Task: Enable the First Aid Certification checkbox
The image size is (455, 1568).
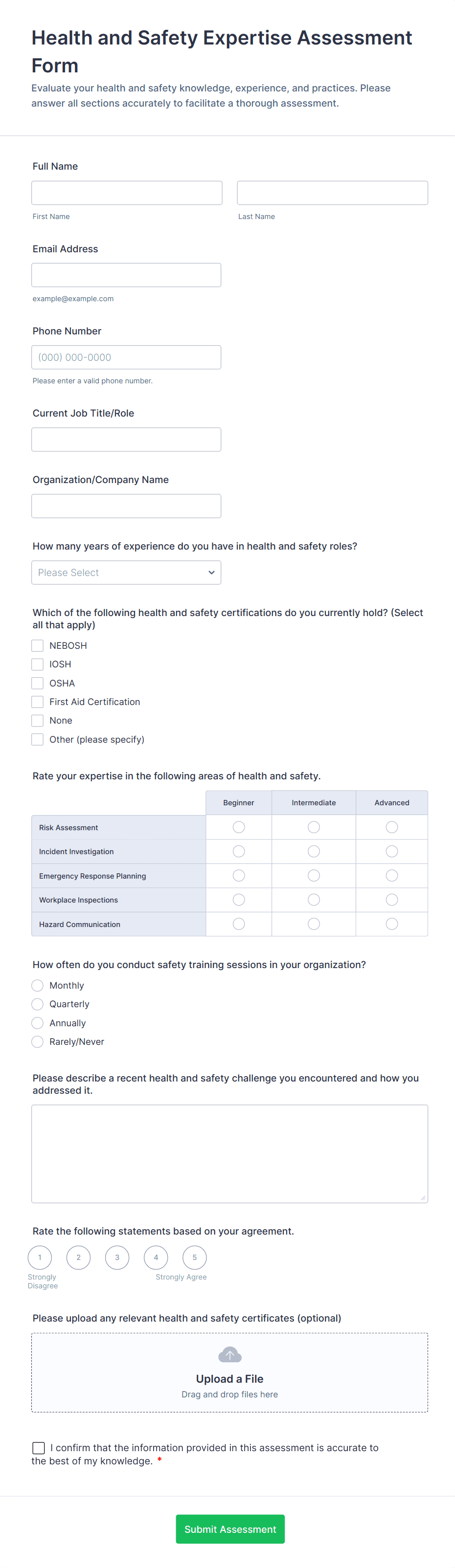Action: (38, 702)
